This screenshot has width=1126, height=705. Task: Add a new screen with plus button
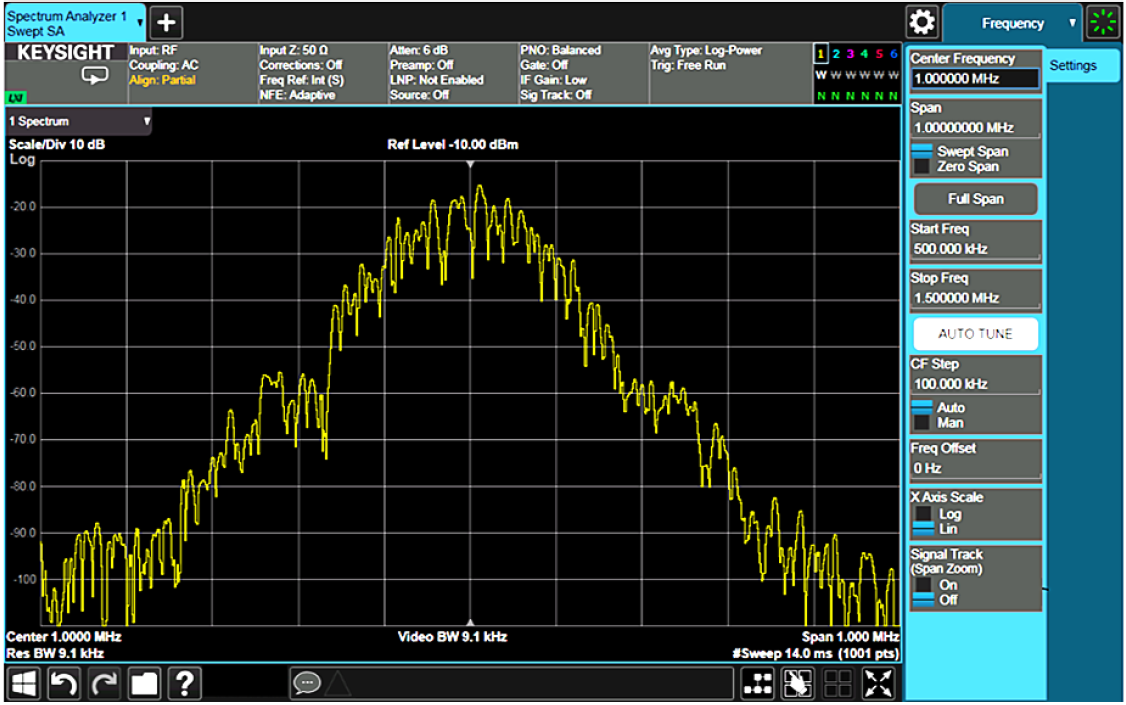point(166,22)
